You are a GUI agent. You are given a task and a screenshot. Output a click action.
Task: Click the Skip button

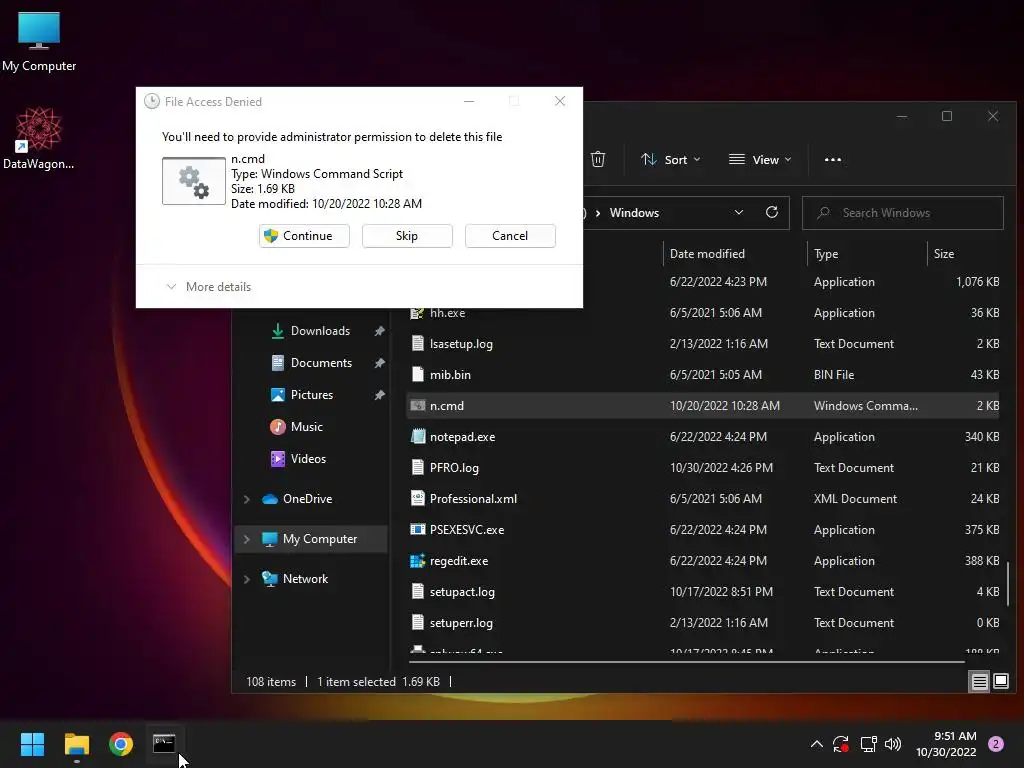(x=407, y=236)
